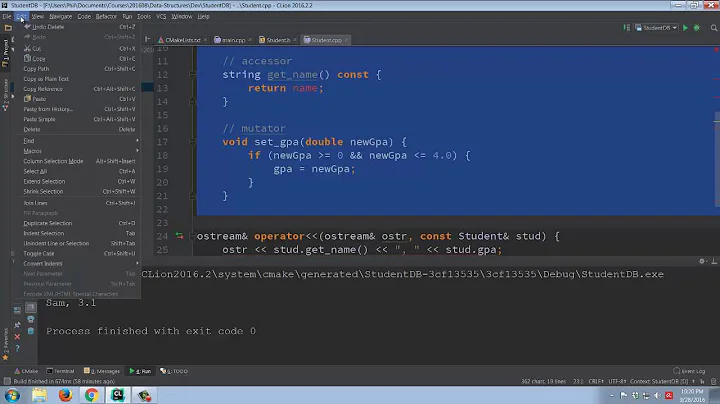Open the Project tool window side tab
The width and height of the screenshot is (720, 404).
(6, 53)
